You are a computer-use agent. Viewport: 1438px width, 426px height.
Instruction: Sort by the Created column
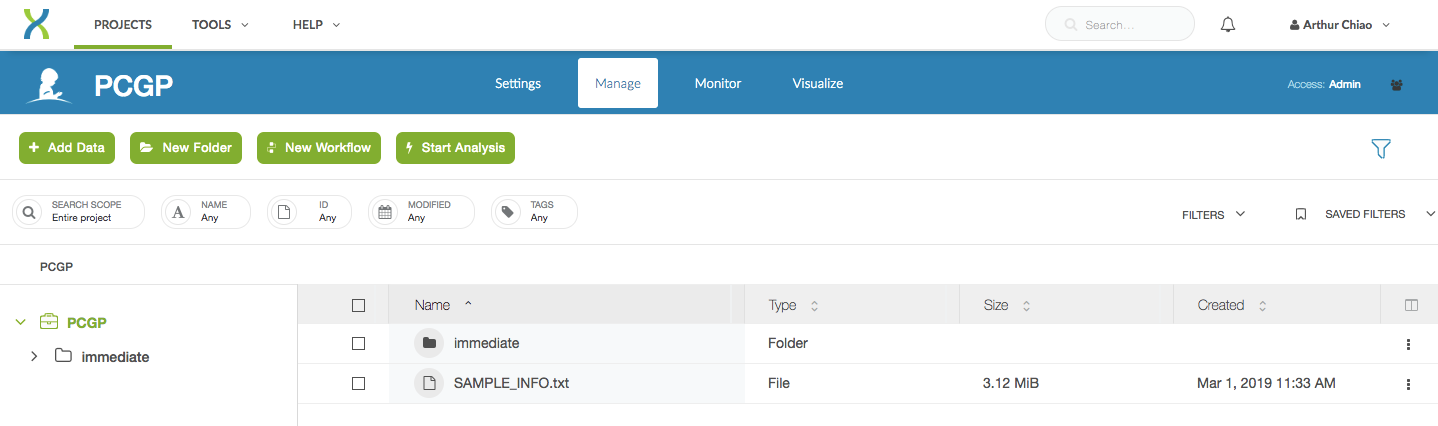click(1232, 305)
